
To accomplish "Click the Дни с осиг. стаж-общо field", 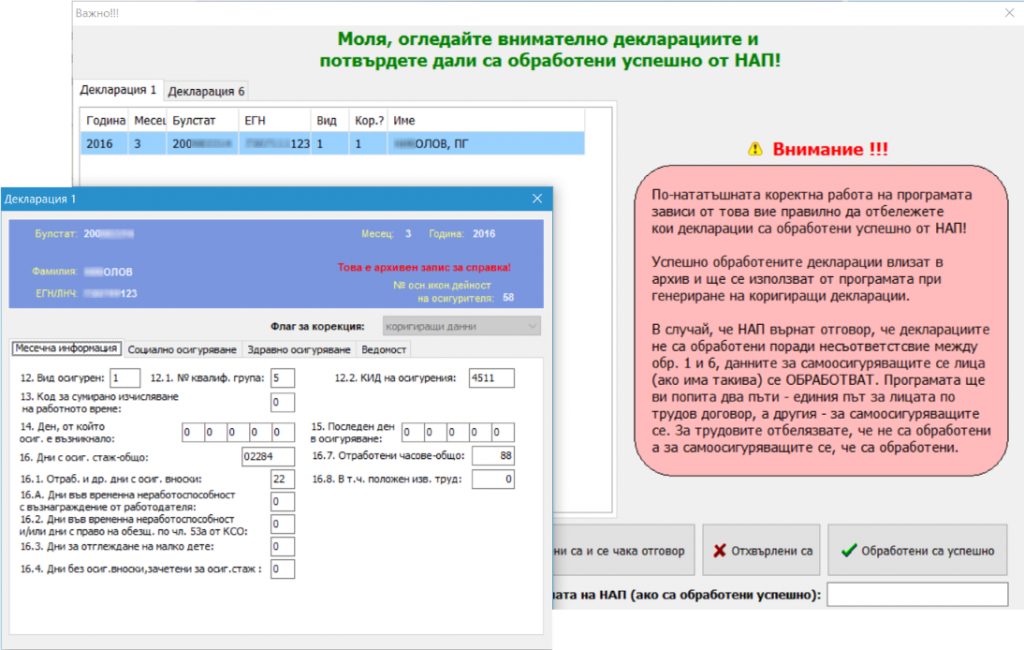I will [268, 457].
